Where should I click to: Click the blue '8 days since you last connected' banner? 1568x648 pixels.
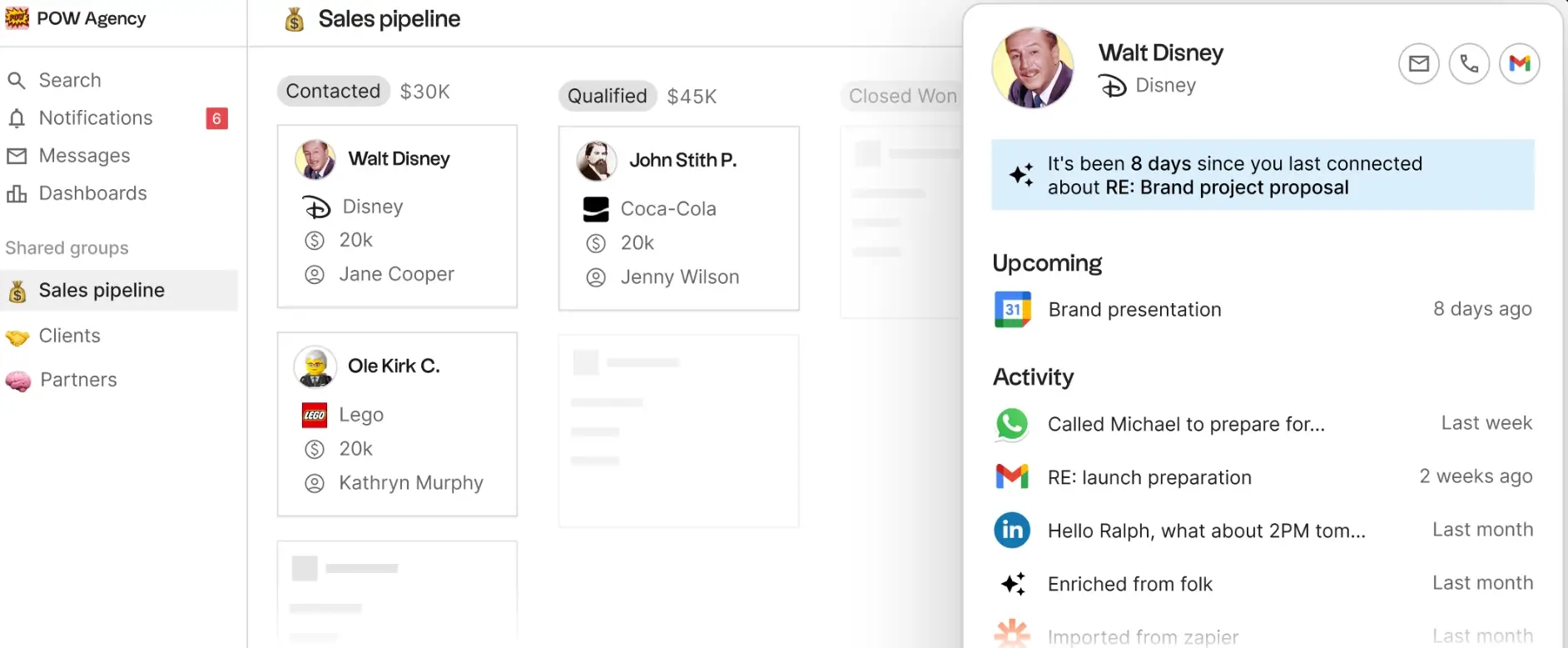tap(1263, 175)
